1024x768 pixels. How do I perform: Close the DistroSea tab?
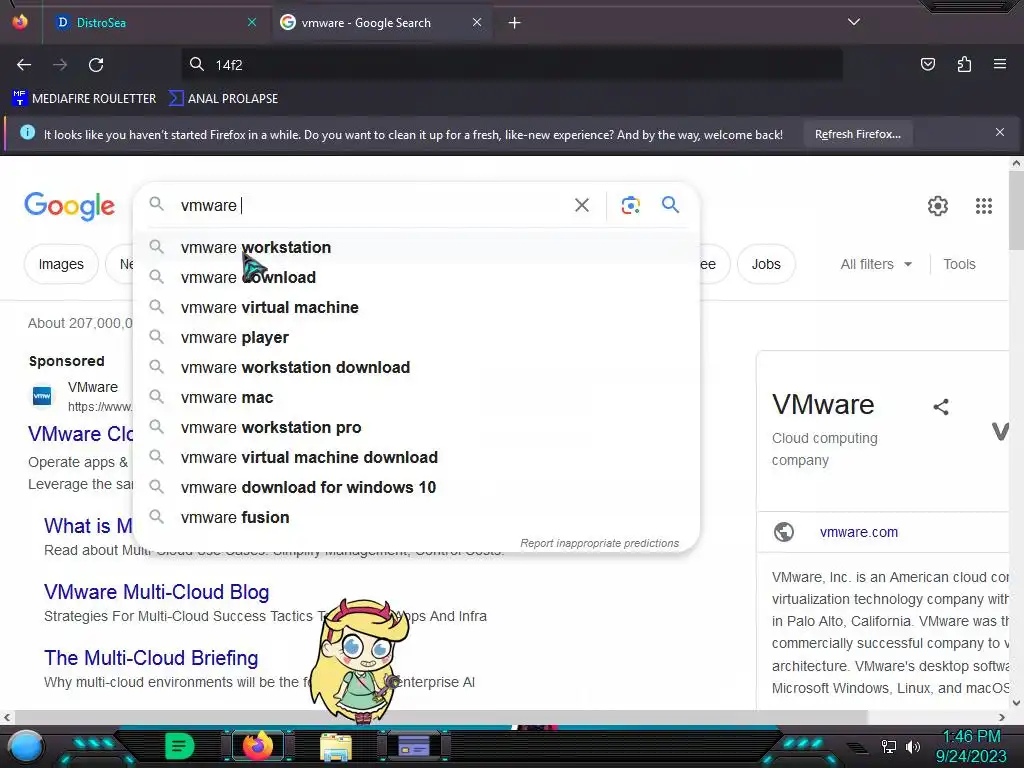point(252,22)
